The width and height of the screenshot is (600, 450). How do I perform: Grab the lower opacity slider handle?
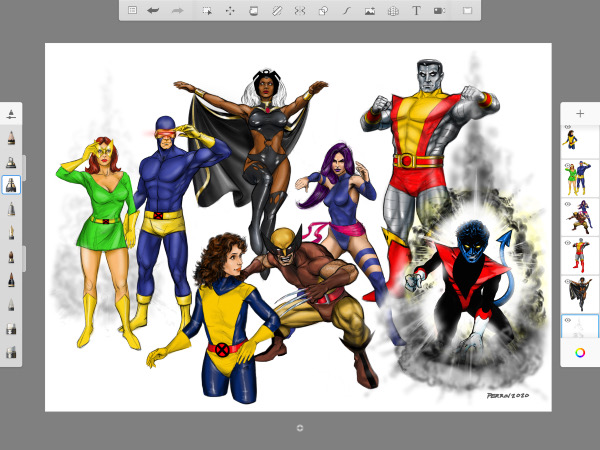click(24, 259)
